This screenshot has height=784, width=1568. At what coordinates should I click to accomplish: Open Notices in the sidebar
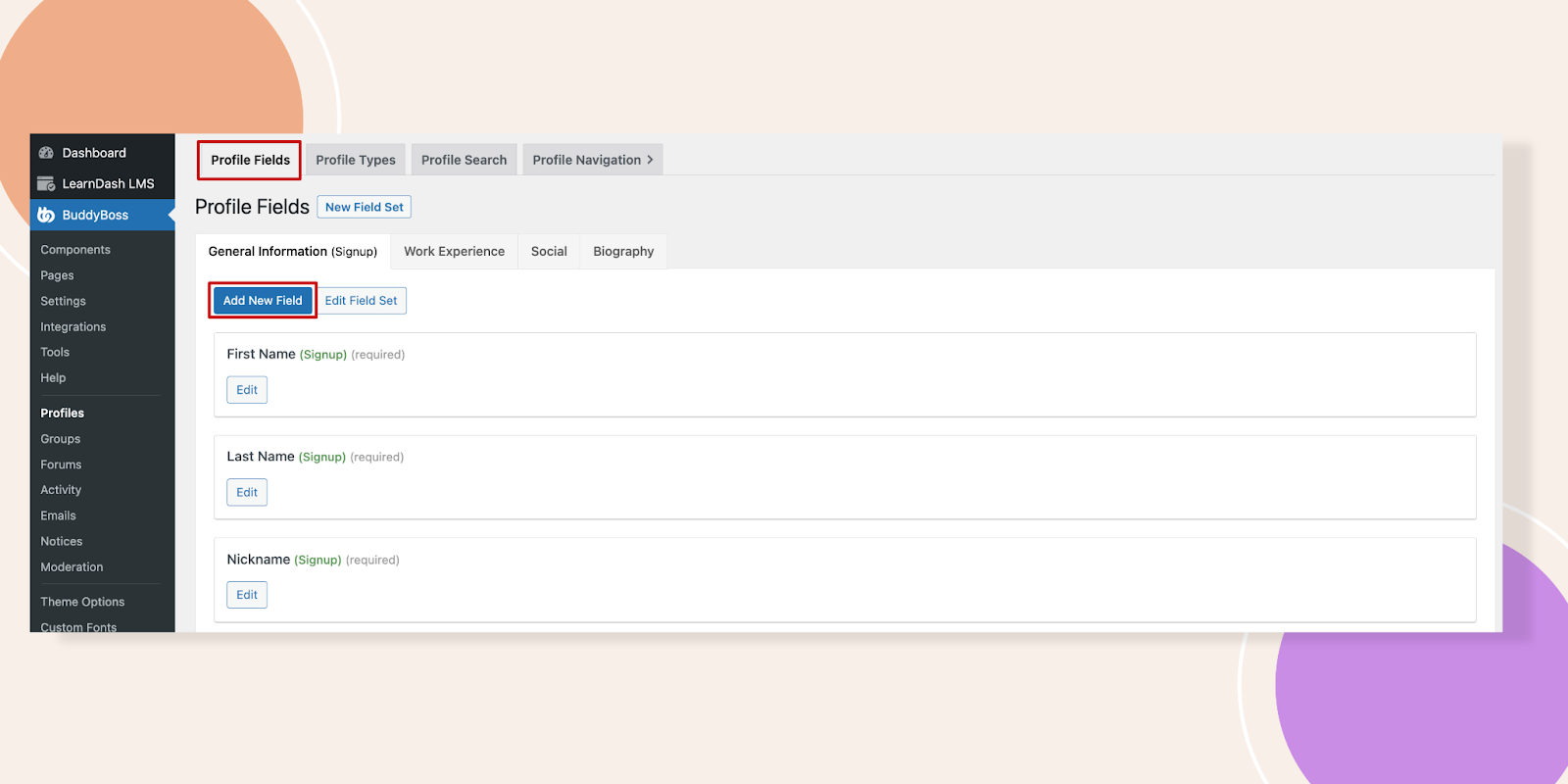61,541
